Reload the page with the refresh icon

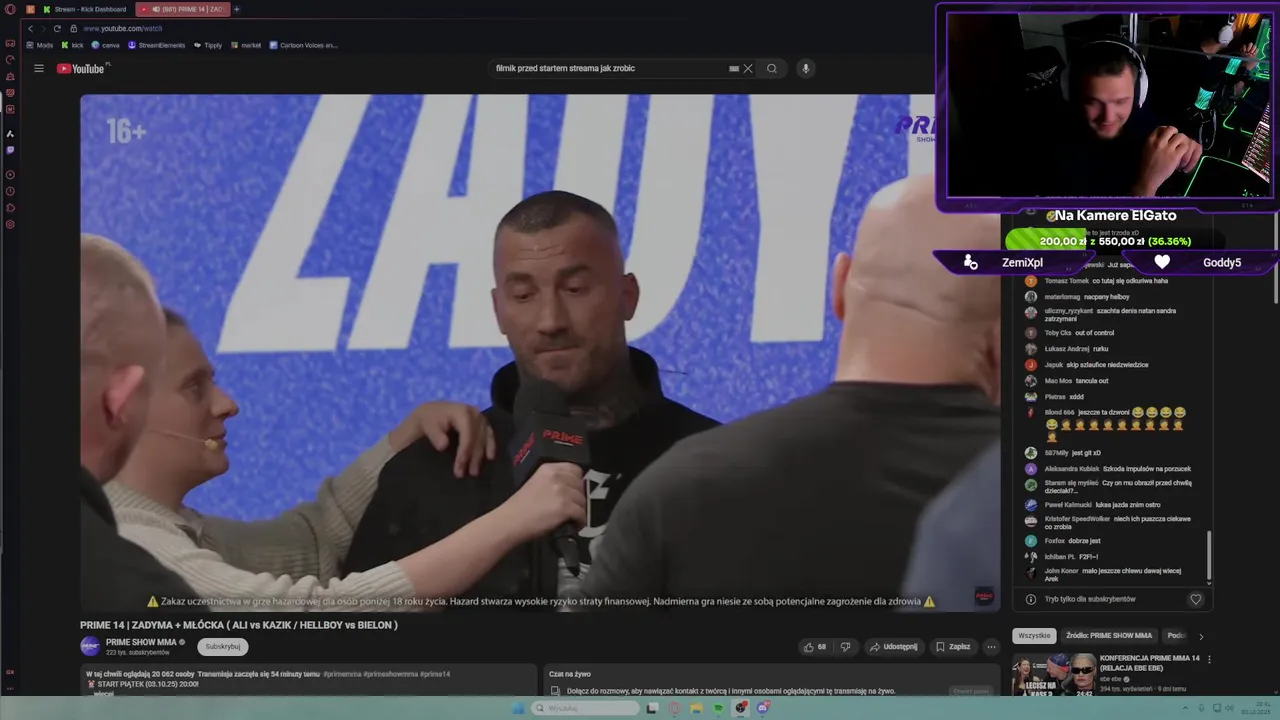click(x=57, y=28)
